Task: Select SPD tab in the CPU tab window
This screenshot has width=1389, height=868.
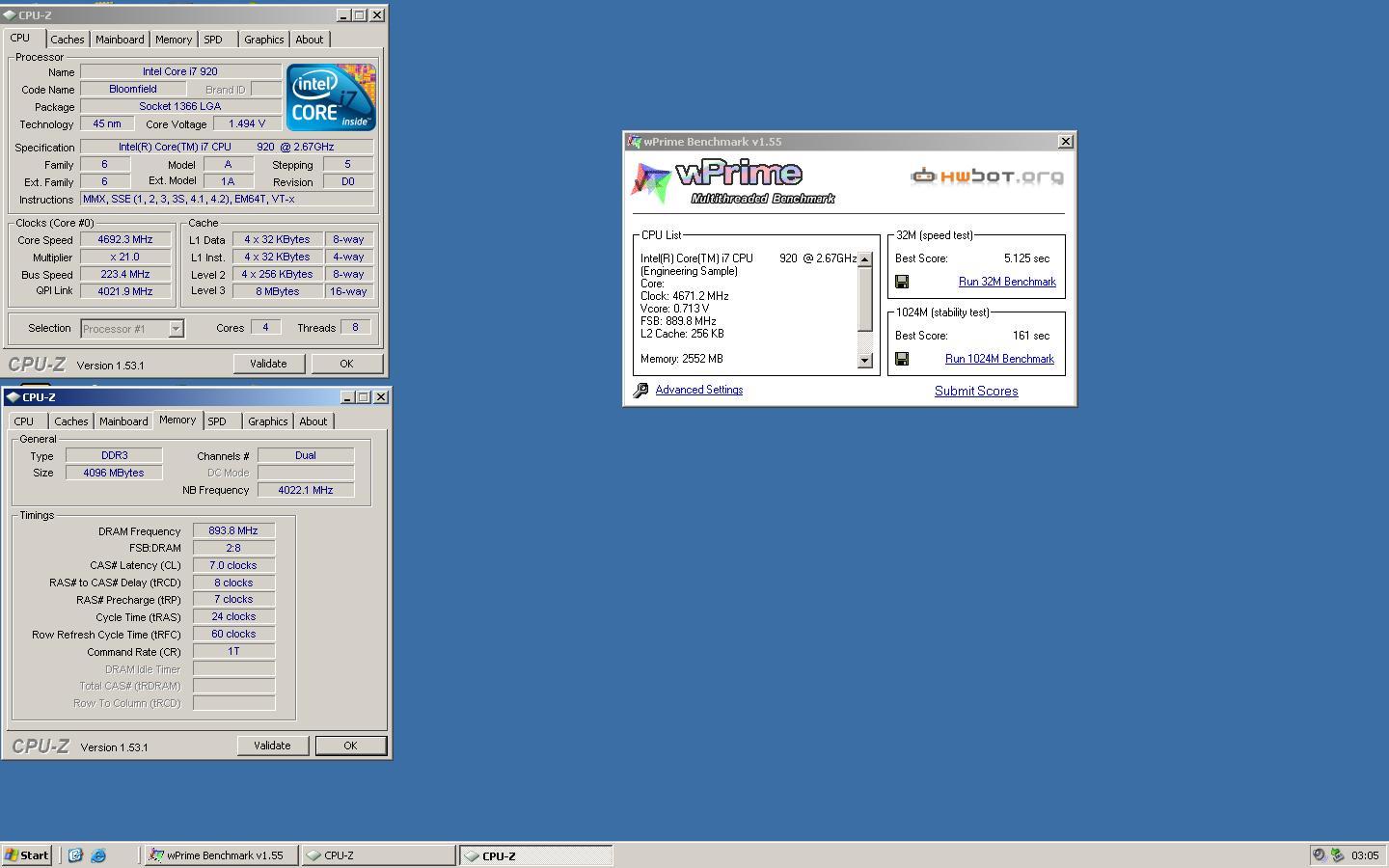Action: [213, 40]
